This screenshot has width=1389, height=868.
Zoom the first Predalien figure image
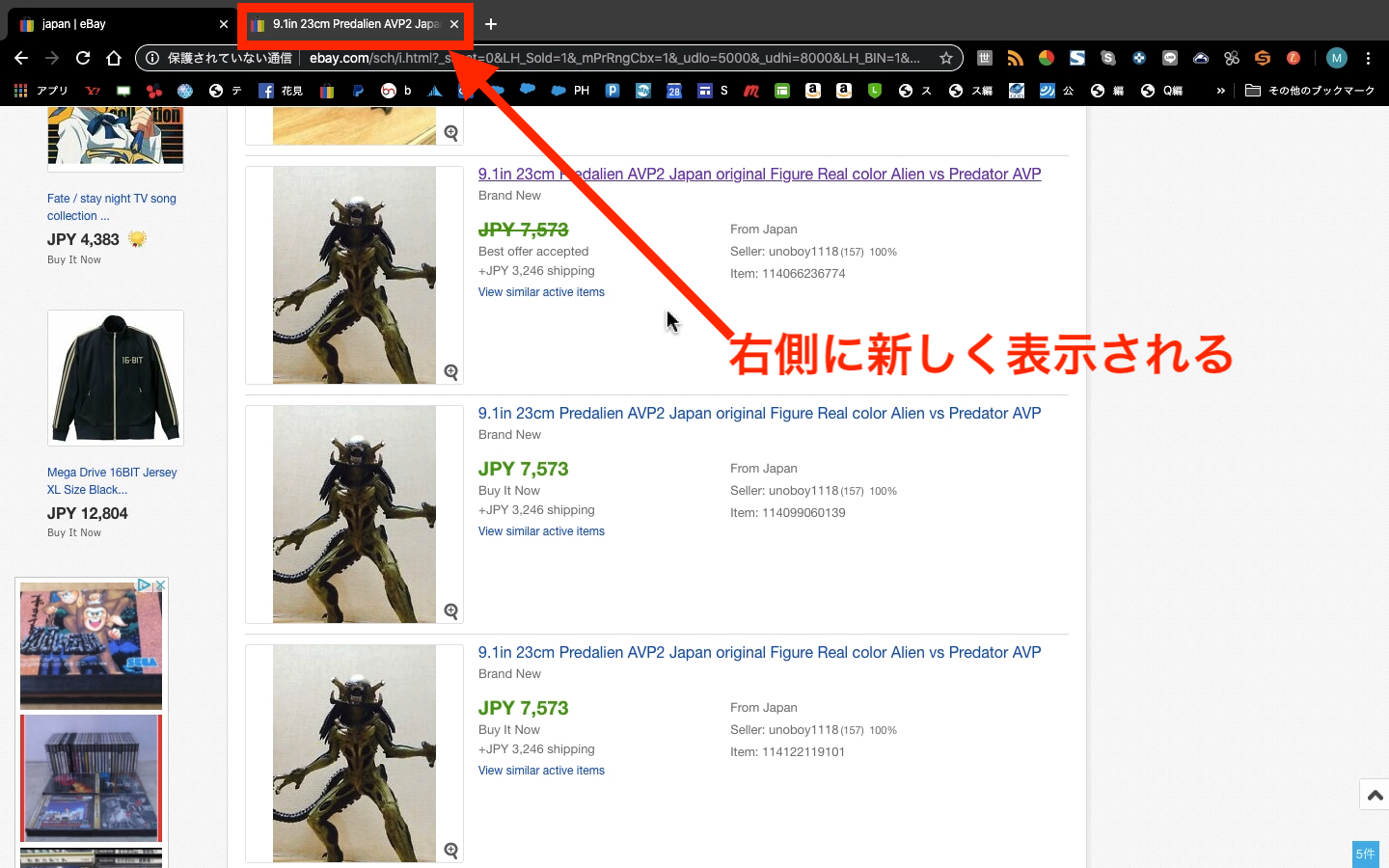coord(450,372)
